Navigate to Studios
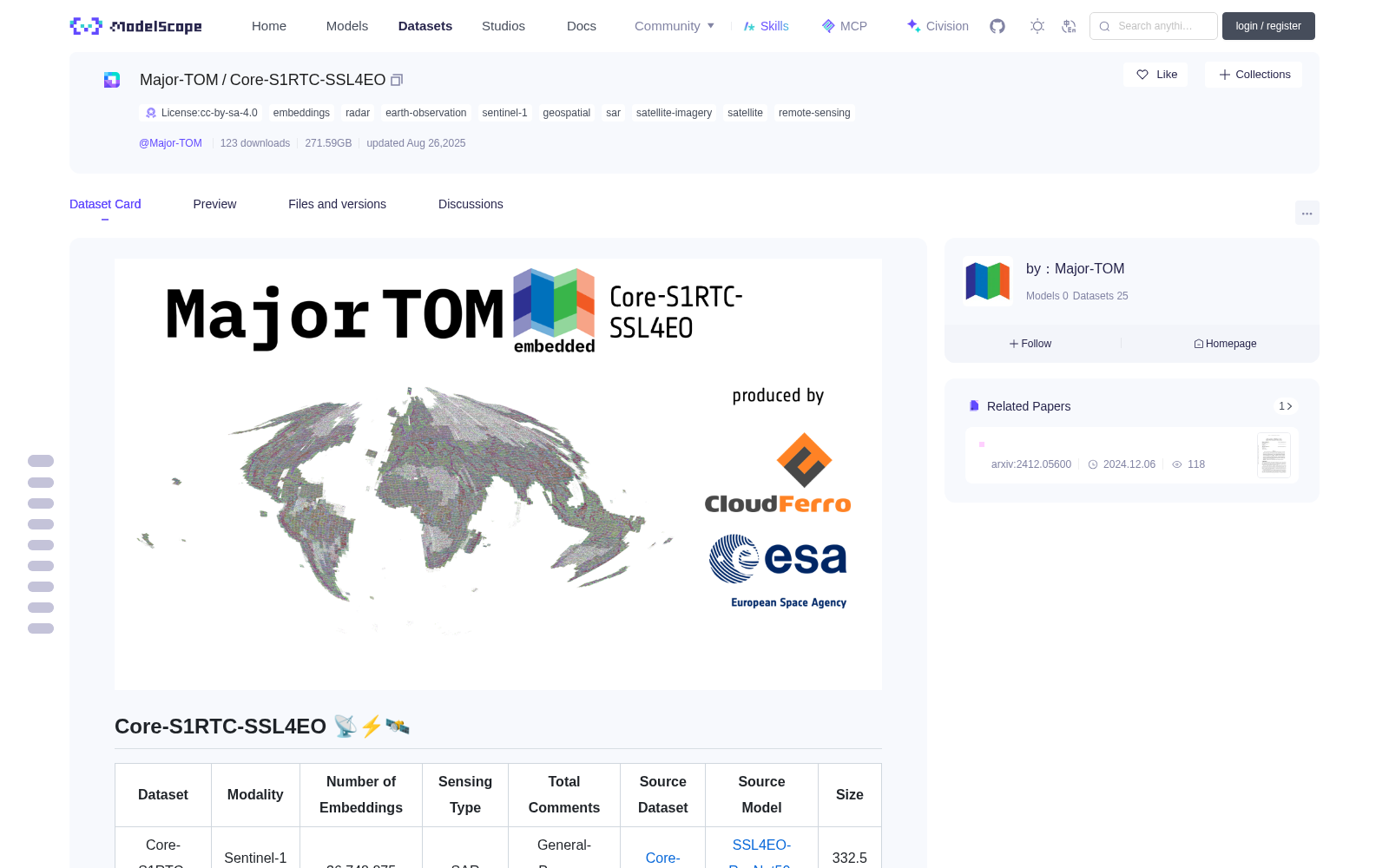The width and height of the screenshot is (1389, 868). [x=504, y=26]
